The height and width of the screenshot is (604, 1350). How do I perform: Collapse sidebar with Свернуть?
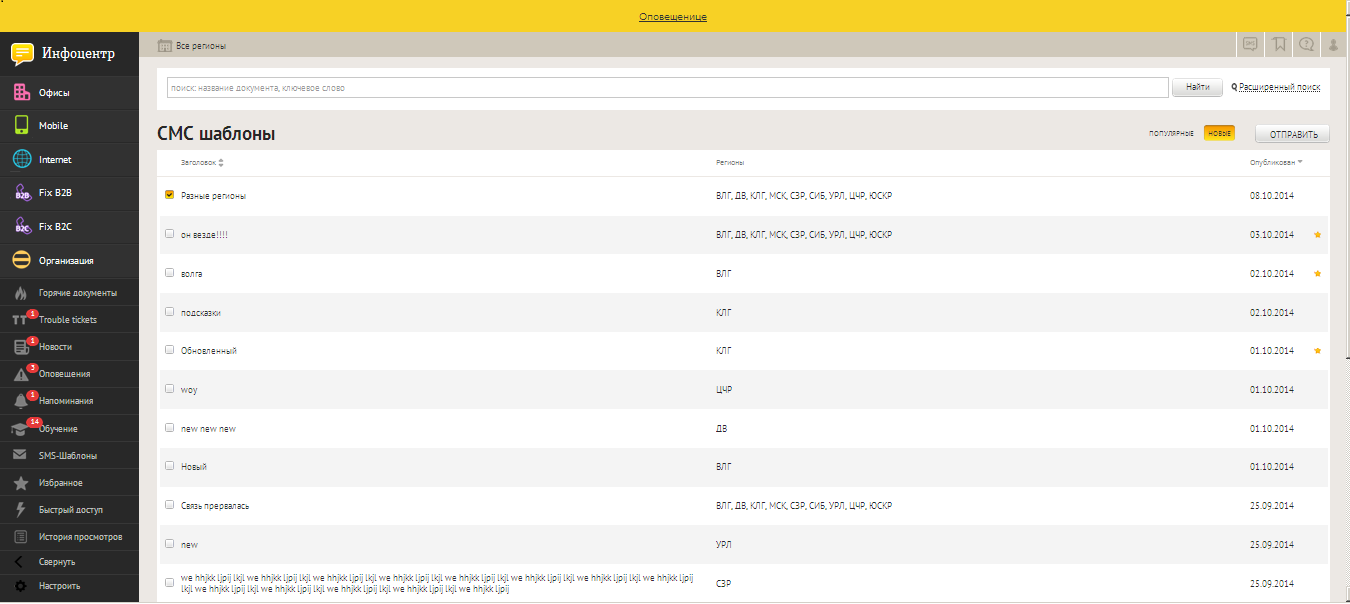pyautogui.click(x=70, y=562)
